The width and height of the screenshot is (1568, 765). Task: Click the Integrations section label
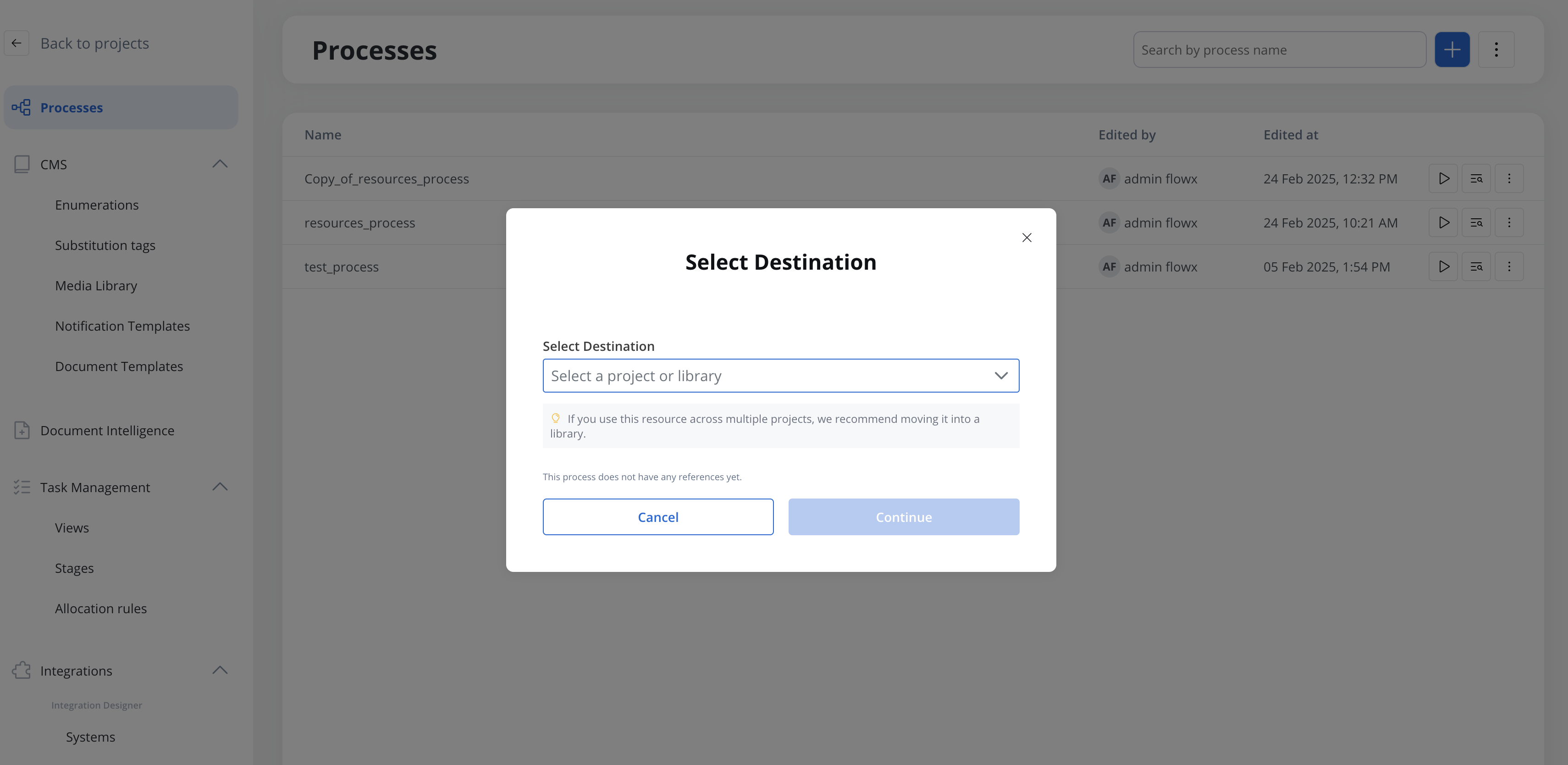[x=76, y=671]
